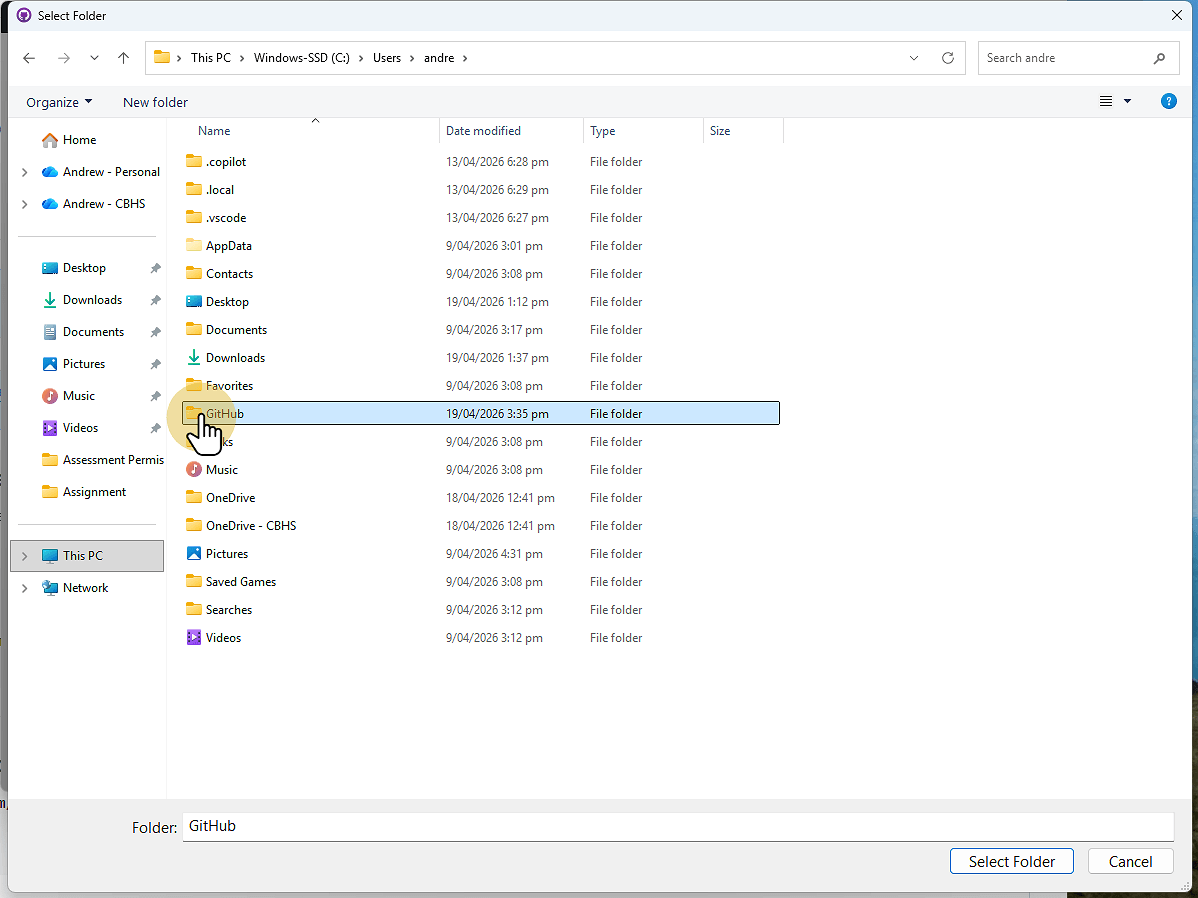Unpin Desktop from Quick access
Image resolution: width=1198 pixels, height=898 pixels.
point(155,267)
